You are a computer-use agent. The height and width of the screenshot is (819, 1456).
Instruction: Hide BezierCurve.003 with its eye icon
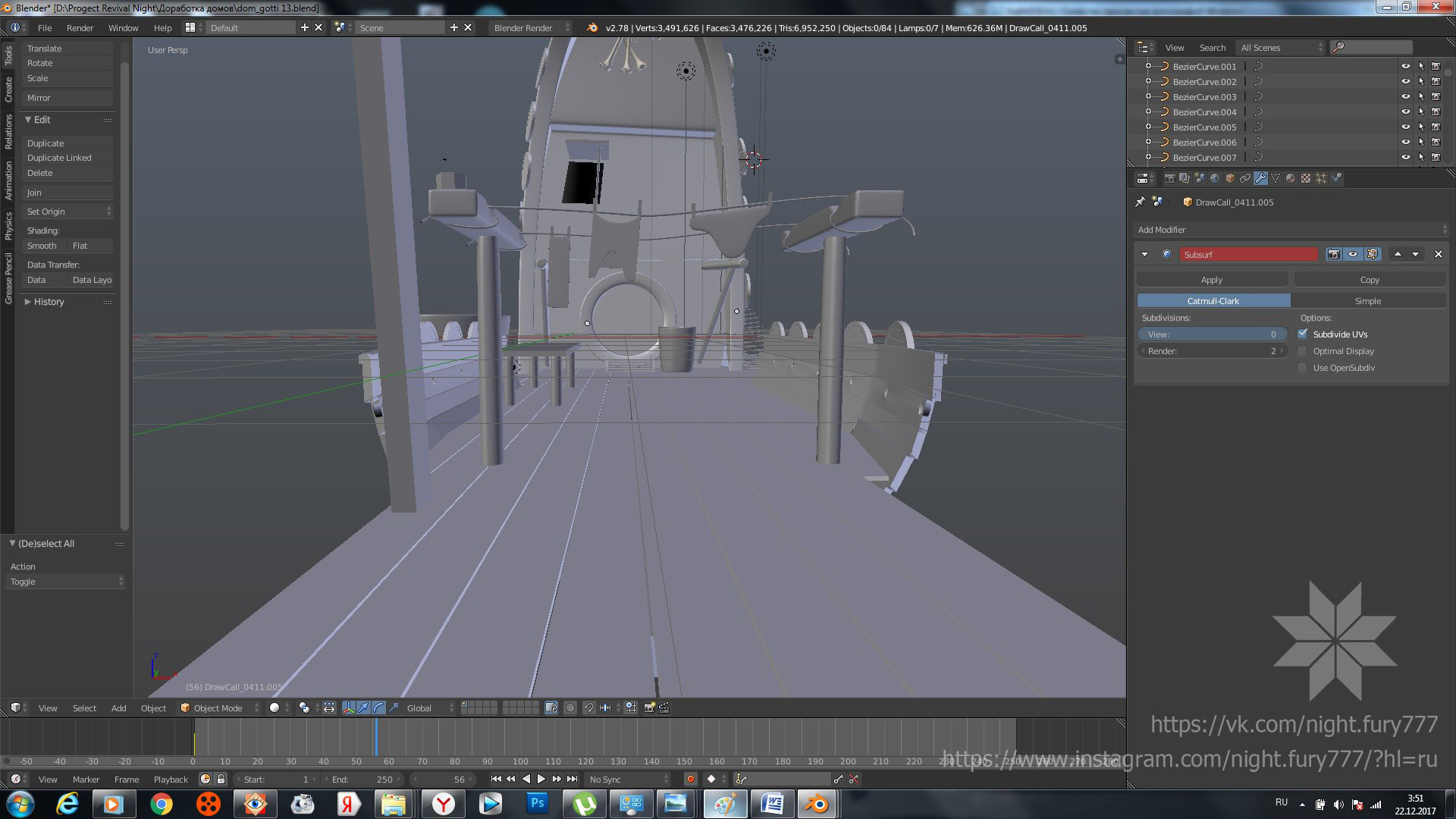pyautogui.click(x=1405, y=96)
